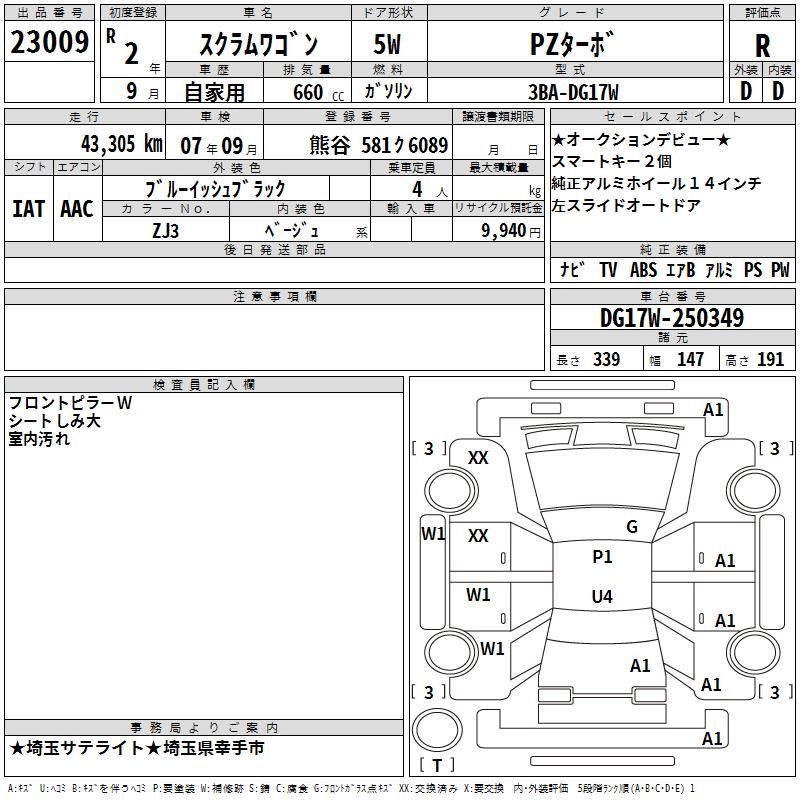Select the P1 roof damage mark
Screen dimensions: 800x800
tap(602, 557)
